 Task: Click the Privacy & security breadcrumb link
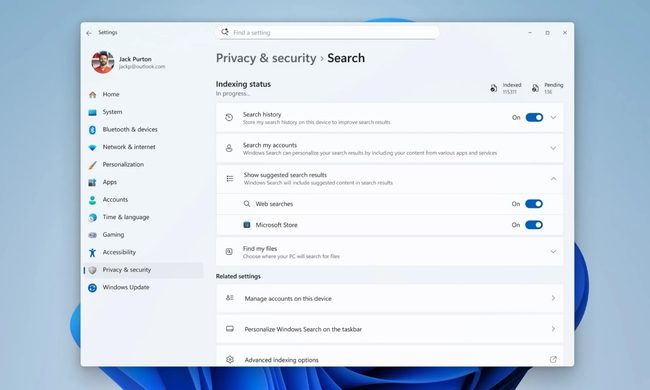click(266, 58)
